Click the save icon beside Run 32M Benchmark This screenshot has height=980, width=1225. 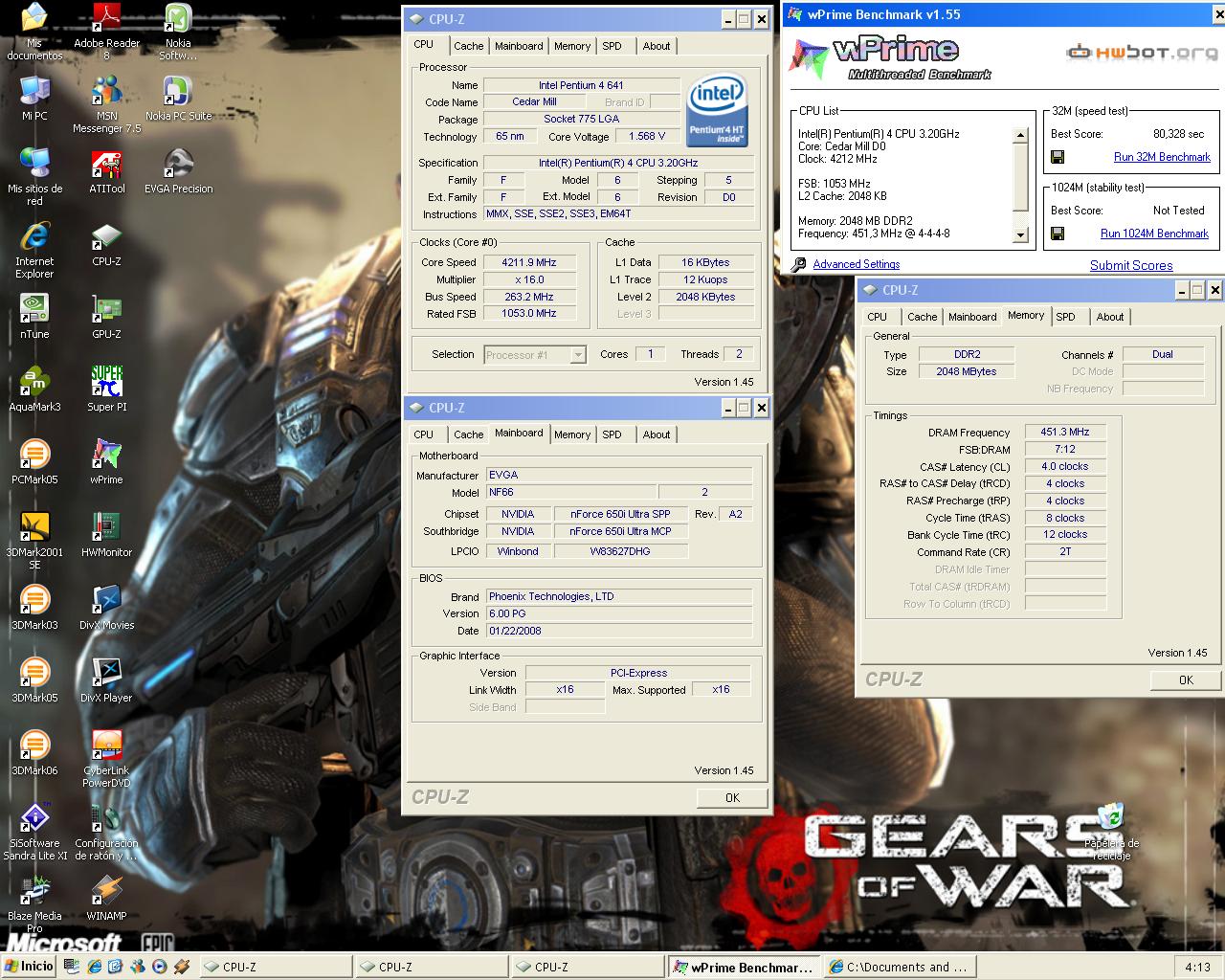[1058, 157]
